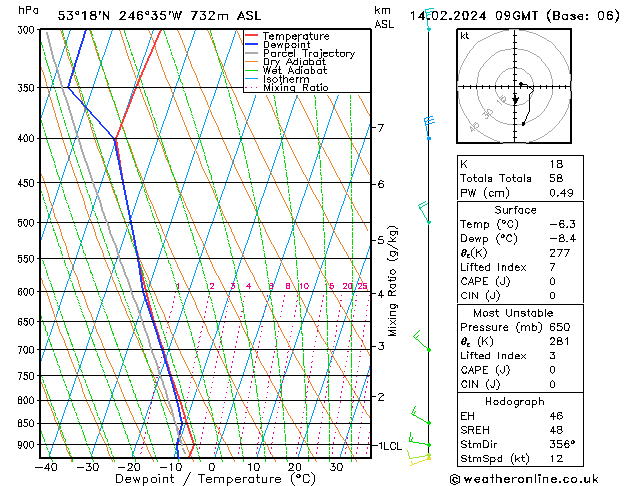Click the wind barb at 400 hPa
This screenshot has width=629, height=486.
tap(429, 128)
